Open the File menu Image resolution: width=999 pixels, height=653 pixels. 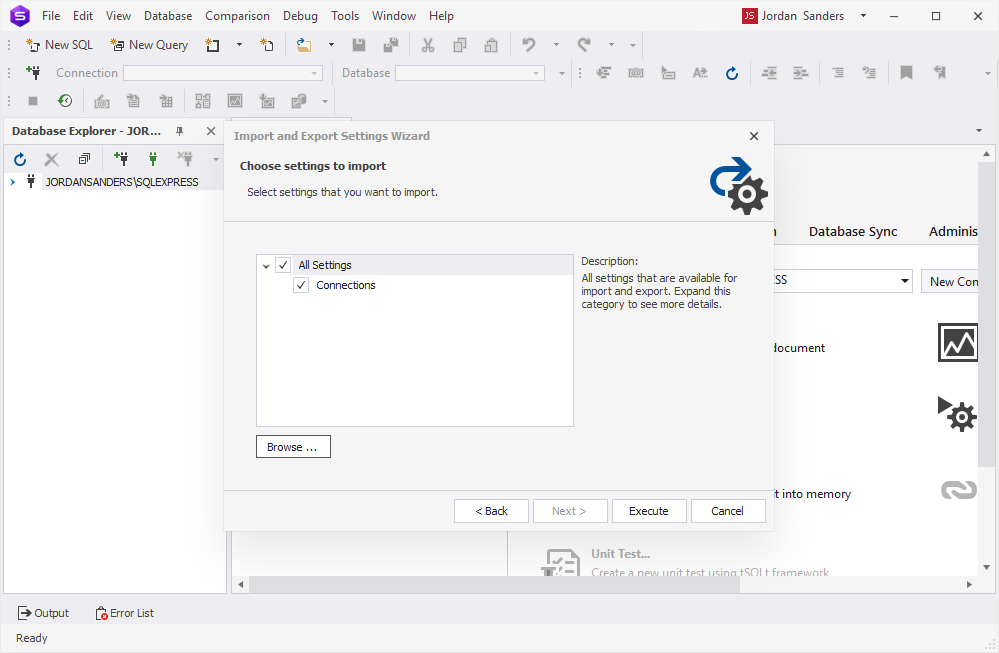51,16
